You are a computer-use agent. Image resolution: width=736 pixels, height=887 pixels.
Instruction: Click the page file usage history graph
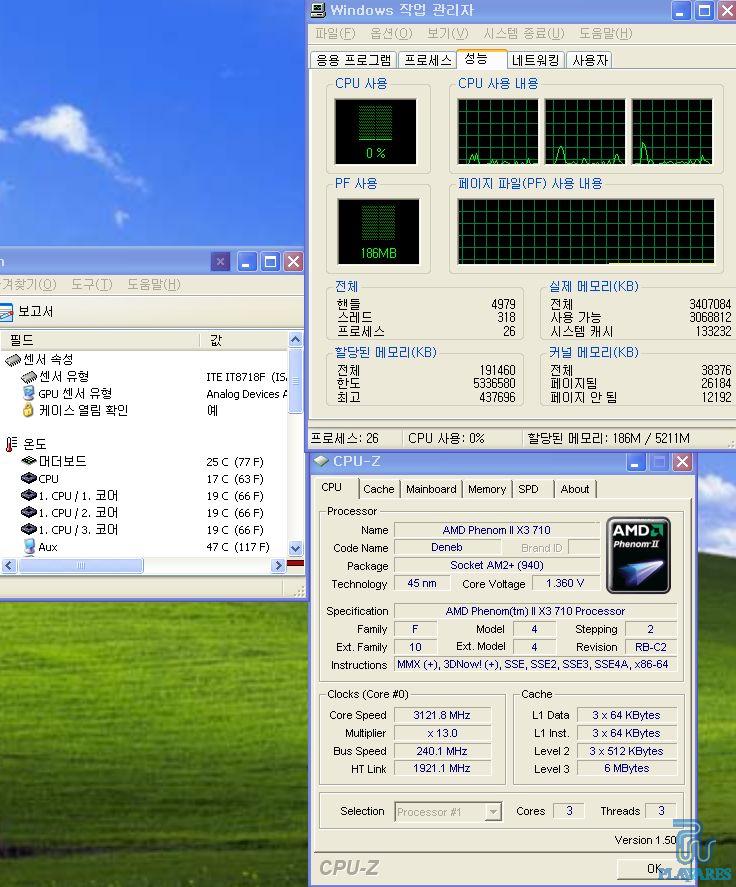click(586, 231)
